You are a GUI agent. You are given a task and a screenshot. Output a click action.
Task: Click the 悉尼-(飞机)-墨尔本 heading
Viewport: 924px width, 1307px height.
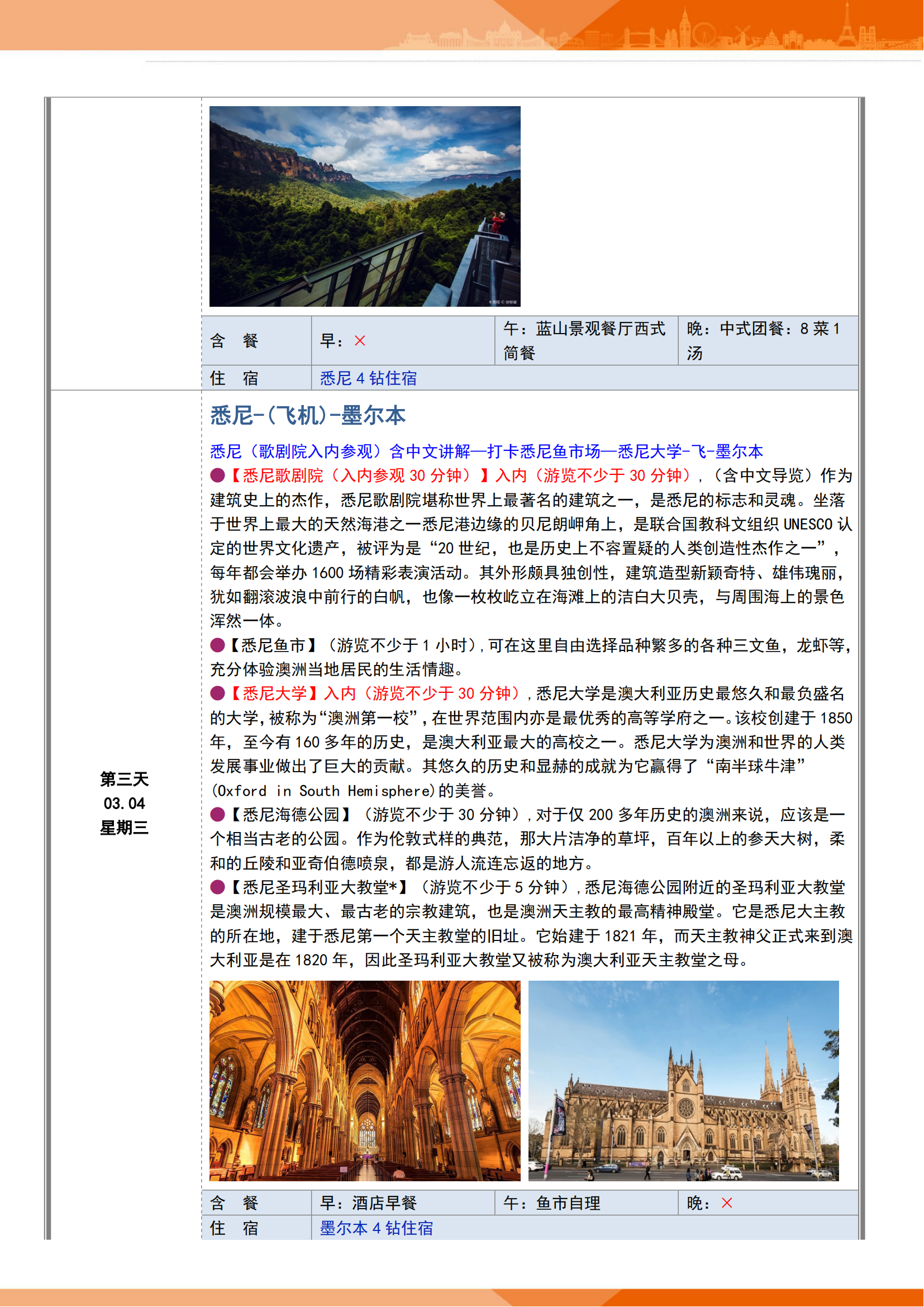click(308, 416)
